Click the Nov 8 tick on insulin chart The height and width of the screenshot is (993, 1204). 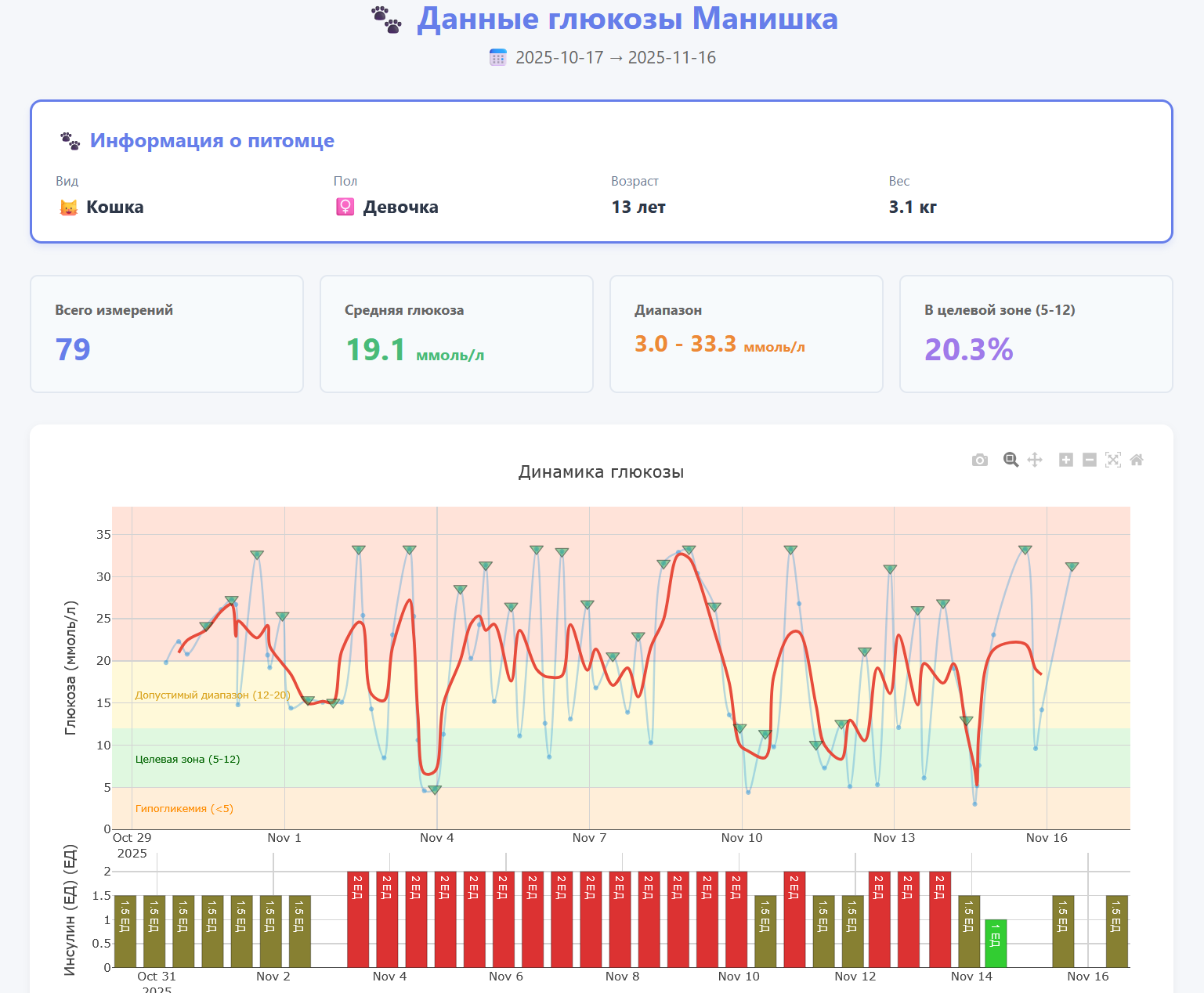tap(623, 977)
